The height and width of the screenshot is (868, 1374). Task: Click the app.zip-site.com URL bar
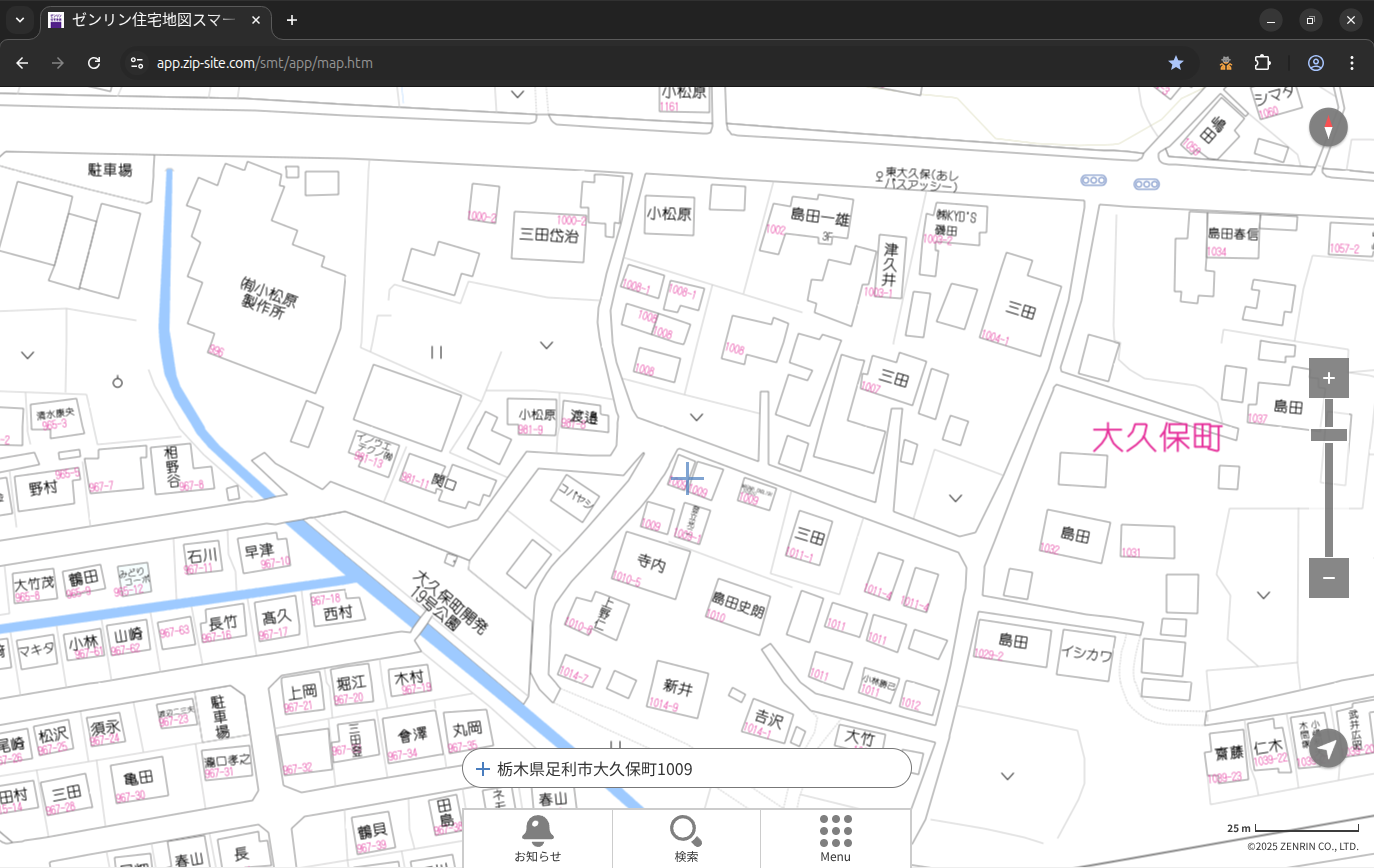[600, 63]
